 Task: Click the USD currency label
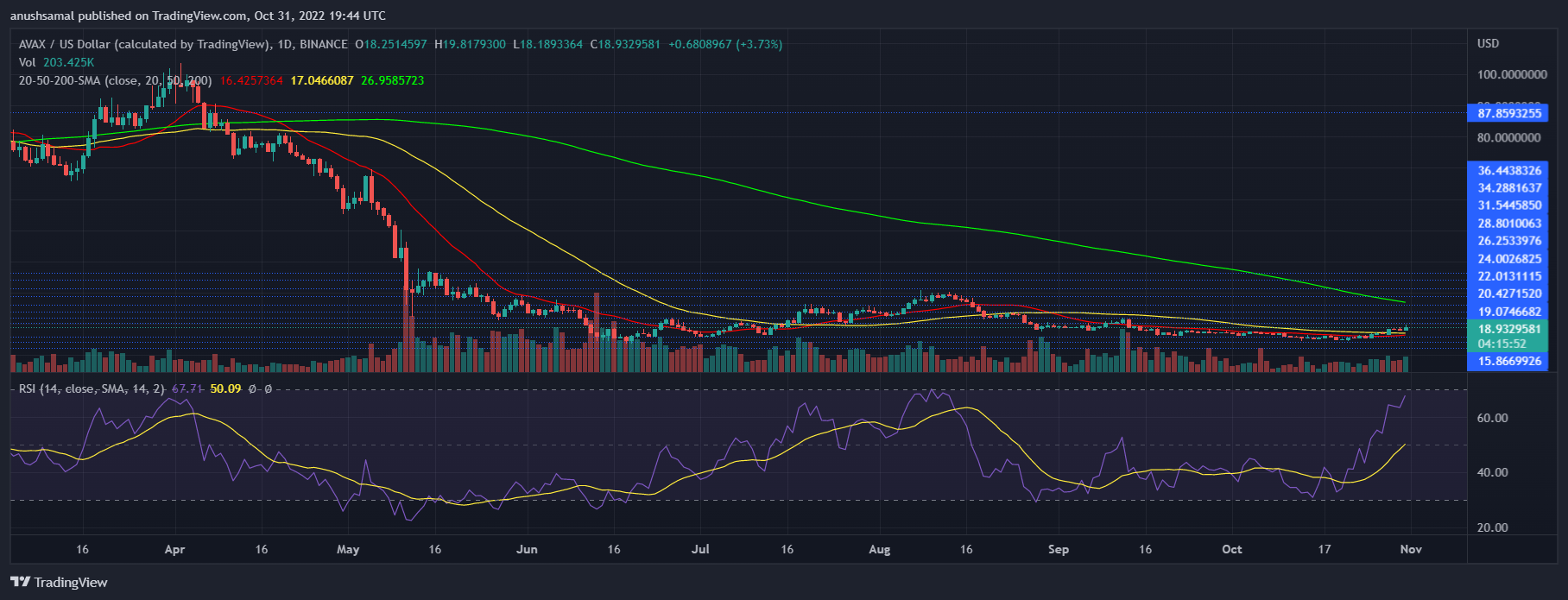coord(1489,43)
